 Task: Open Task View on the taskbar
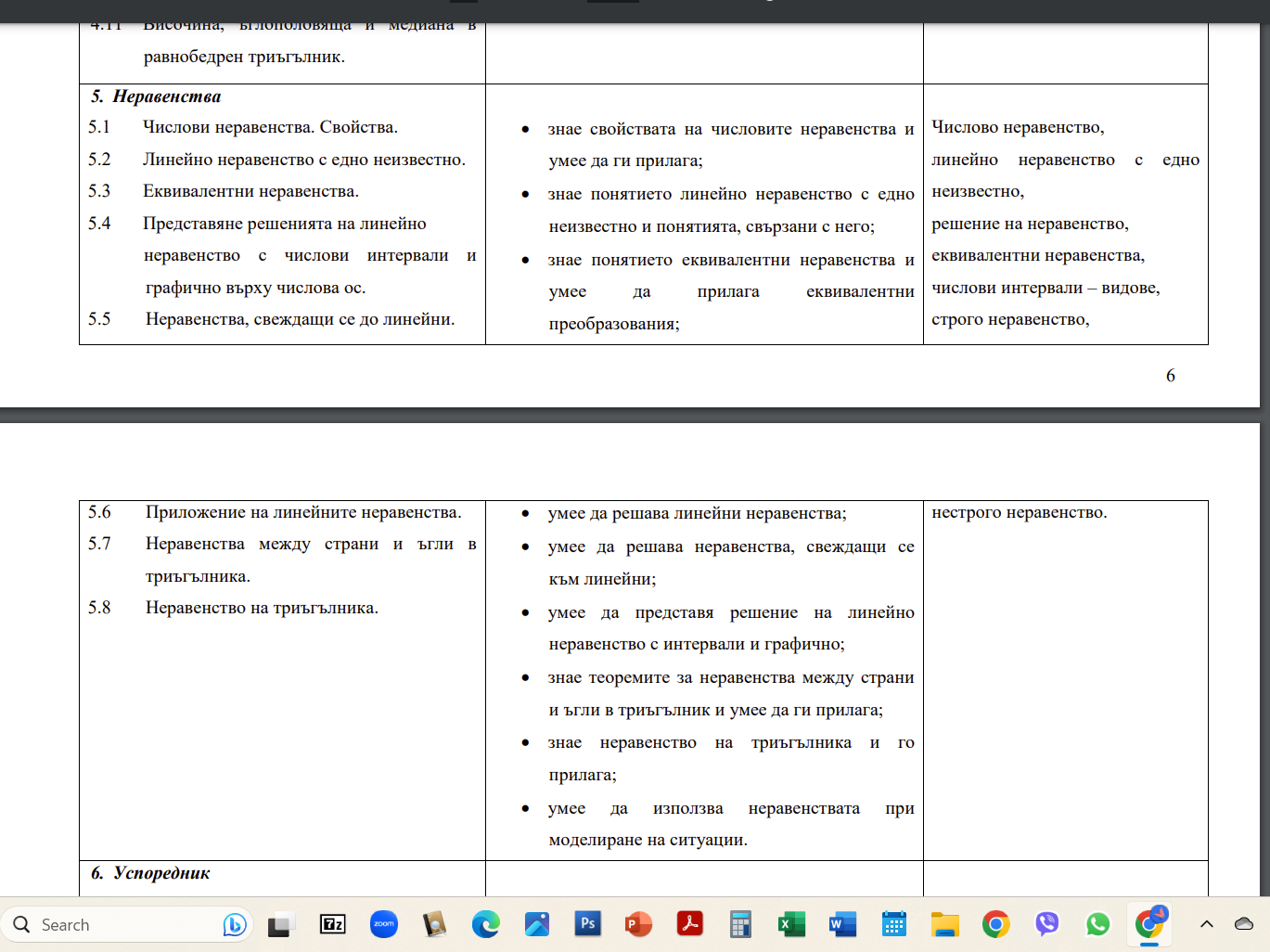281,925
